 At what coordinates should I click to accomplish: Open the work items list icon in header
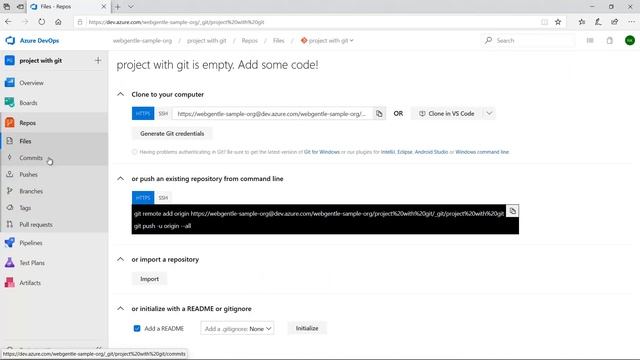590,40
